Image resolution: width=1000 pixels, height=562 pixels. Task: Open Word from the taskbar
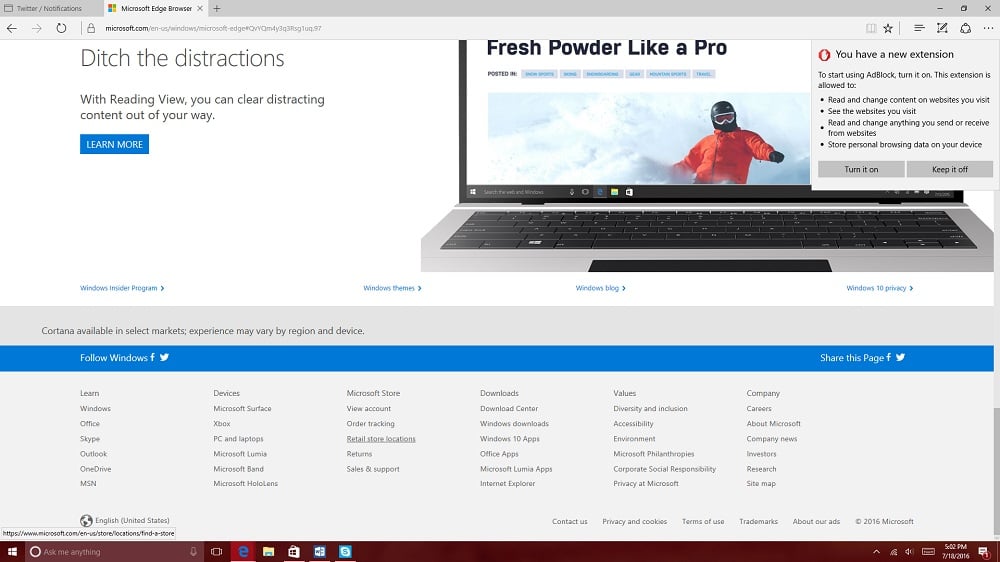pyautogui.click(x=320, y=552)
